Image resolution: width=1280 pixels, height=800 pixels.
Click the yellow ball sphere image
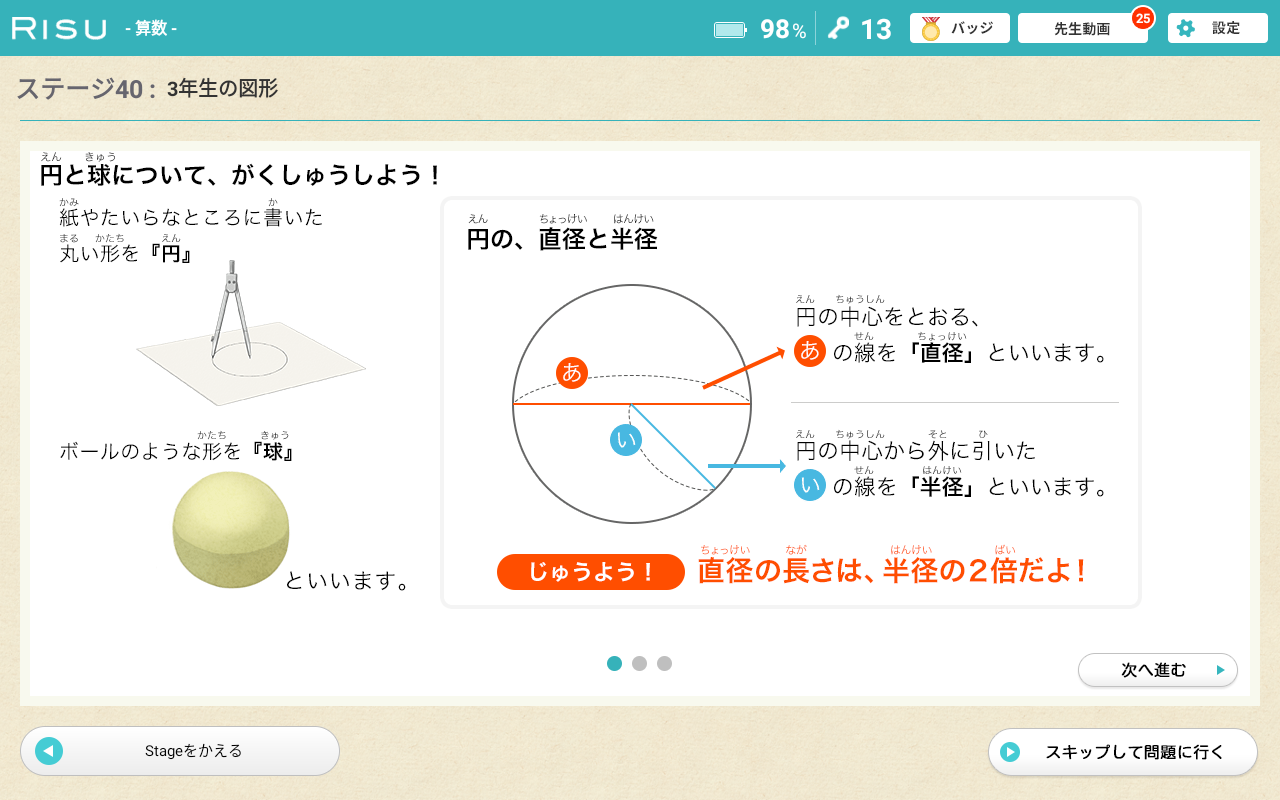231,529
